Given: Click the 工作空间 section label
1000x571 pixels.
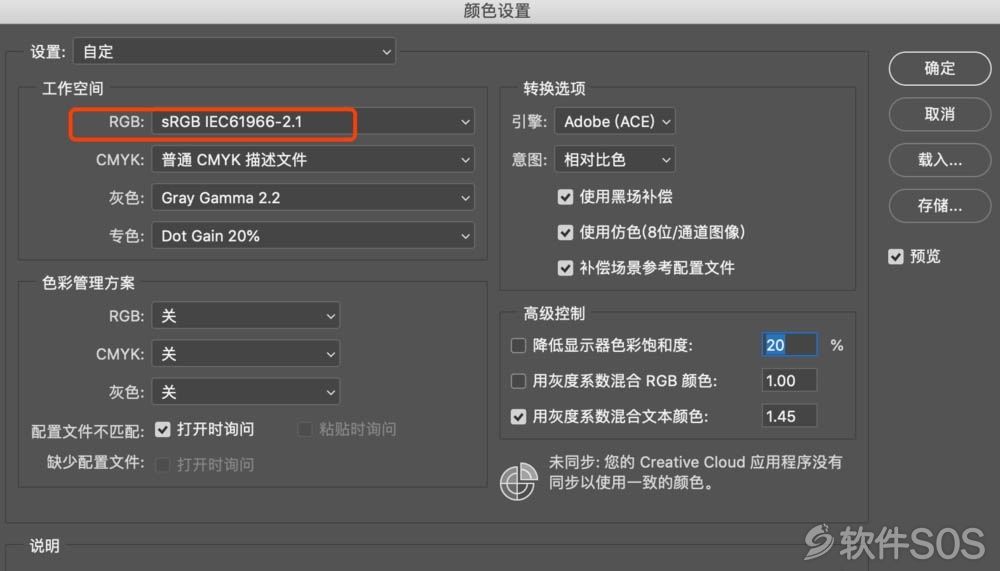Looking at the screenshot, I should [x=73, y=88].
